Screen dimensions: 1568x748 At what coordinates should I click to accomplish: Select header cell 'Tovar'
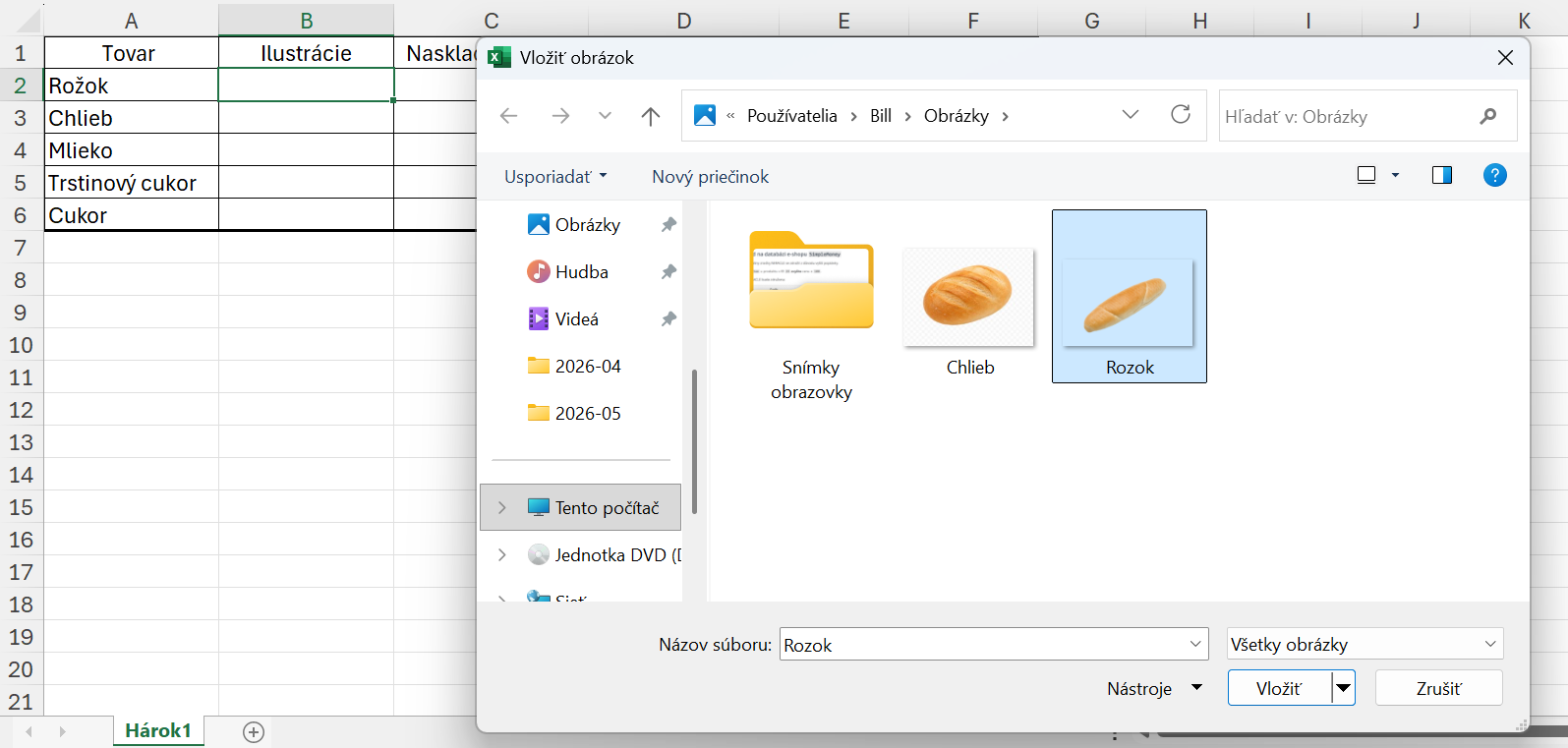click(131, 53)
